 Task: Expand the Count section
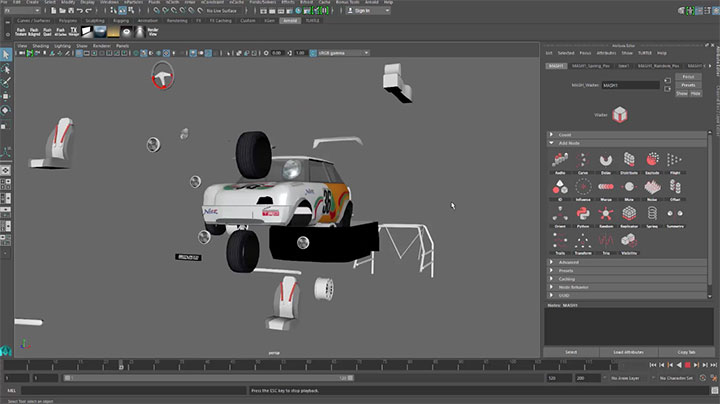click(627, 135)
